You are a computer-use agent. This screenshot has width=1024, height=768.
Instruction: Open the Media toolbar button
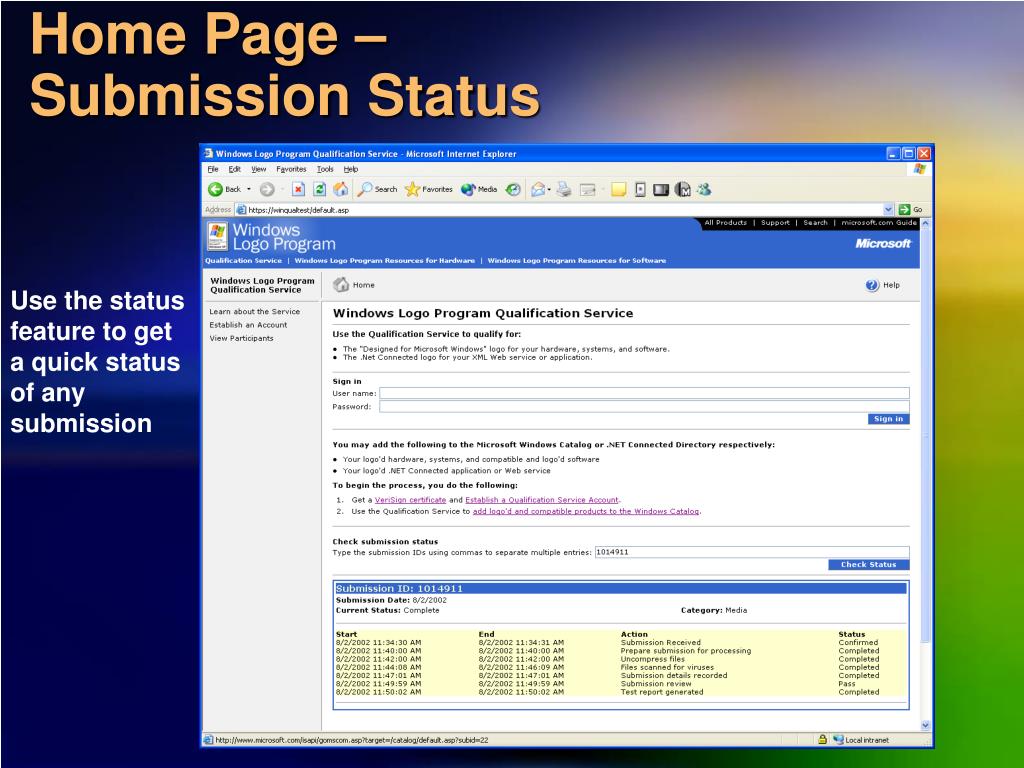[x=479, y=189]
